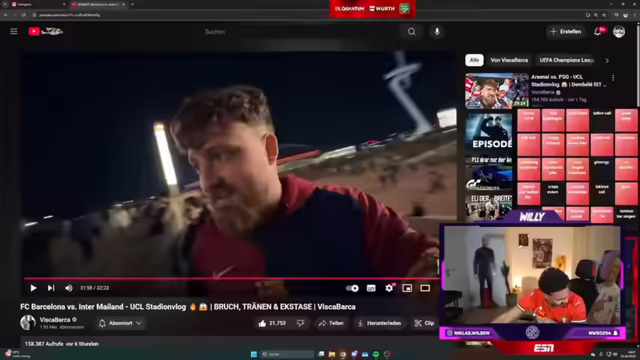
Task: Switch to theater mode view
Action: (425, 288)
